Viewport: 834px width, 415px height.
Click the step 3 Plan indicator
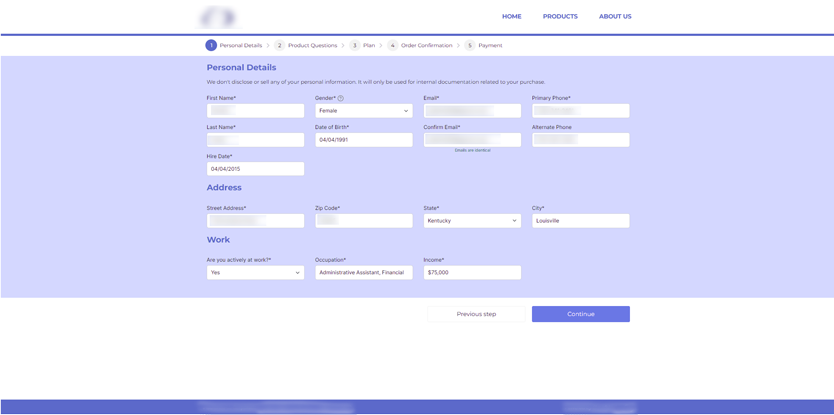tap(355, 45)
